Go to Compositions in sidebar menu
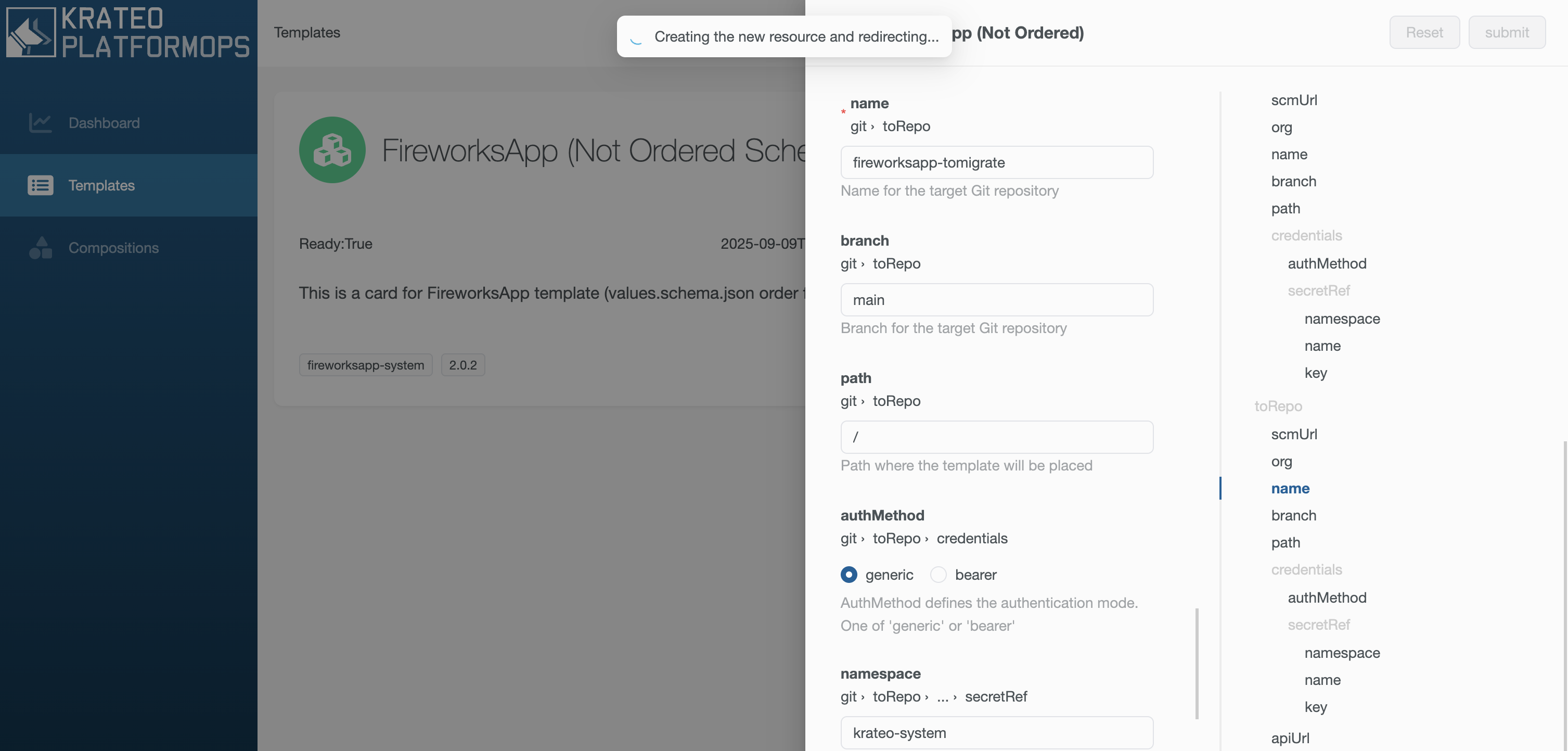Viewport: 1568px width, 751px height. (x=113, y=248)
